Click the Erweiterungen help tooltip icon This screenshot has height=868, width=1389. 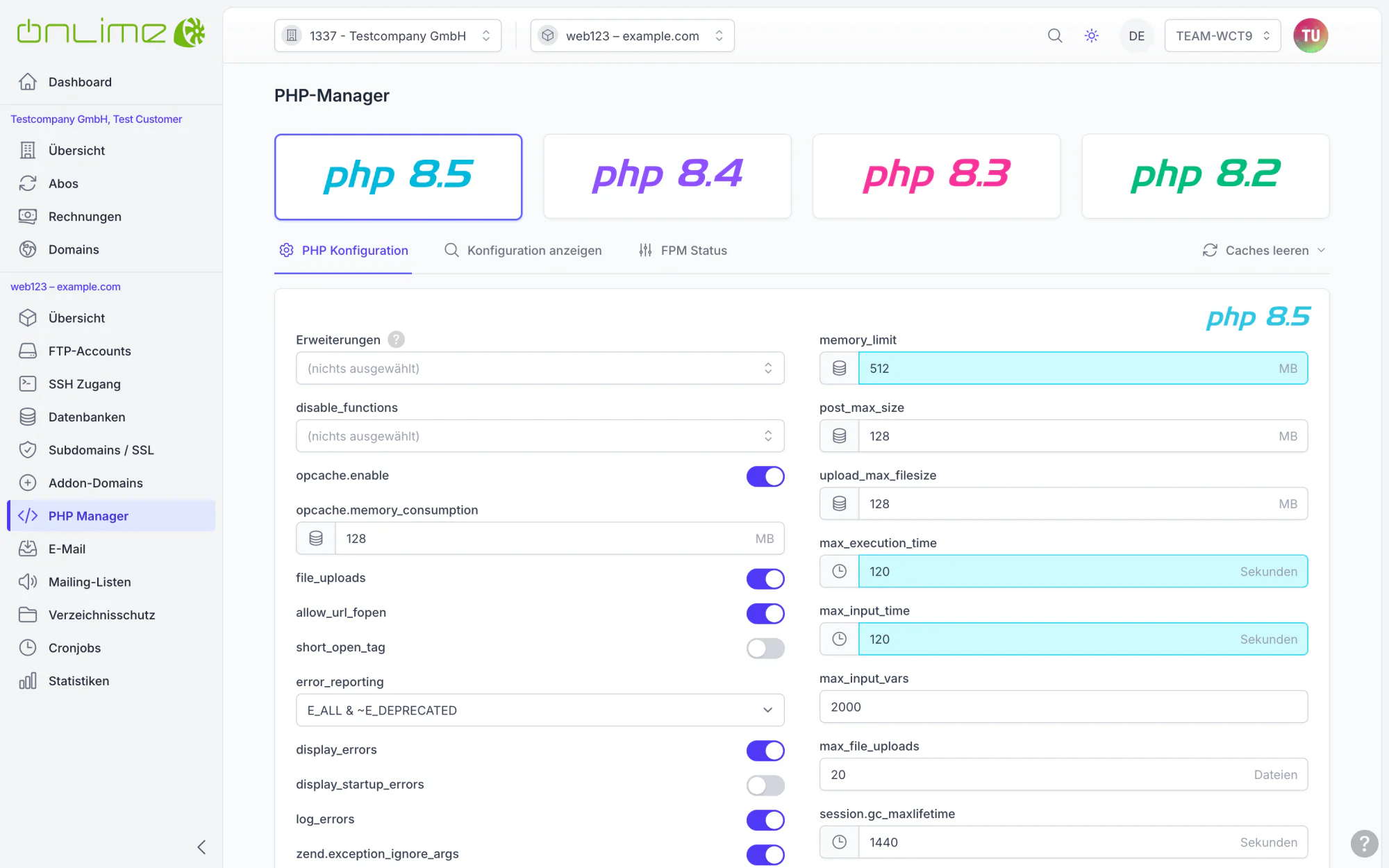pos(397,340)
